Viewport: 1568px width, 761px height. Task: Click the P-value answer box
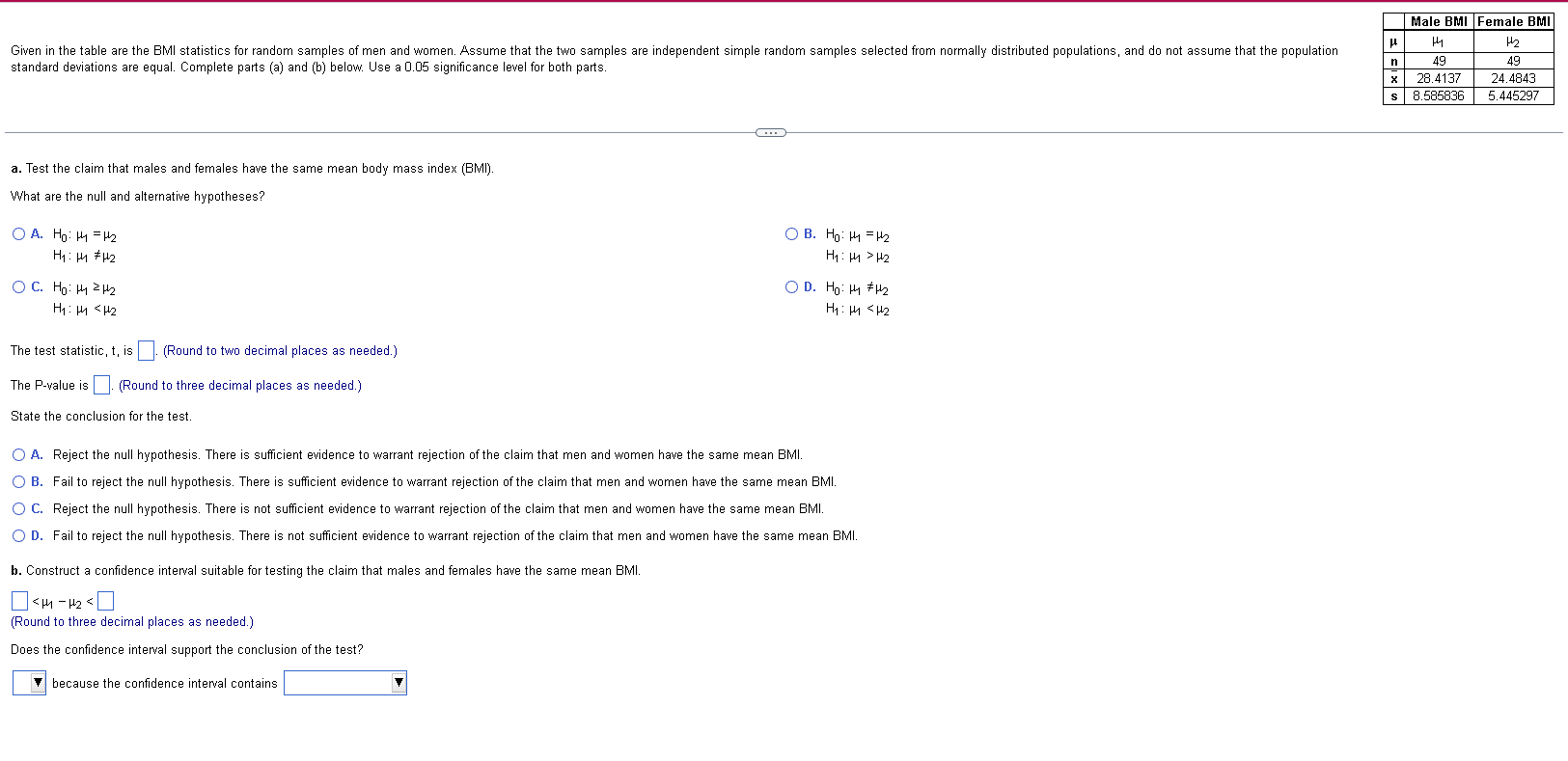click(x=100, y=384)
